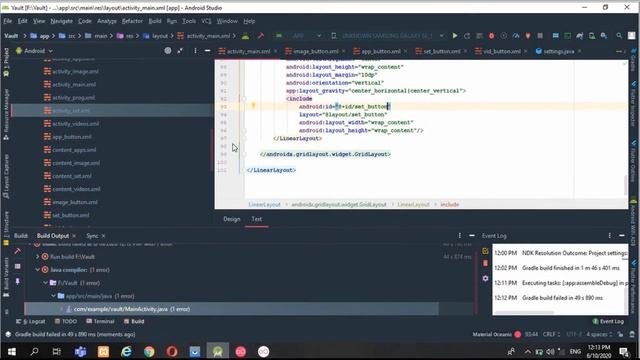Click the Android robot icon in navigation bar

(245, 36)
